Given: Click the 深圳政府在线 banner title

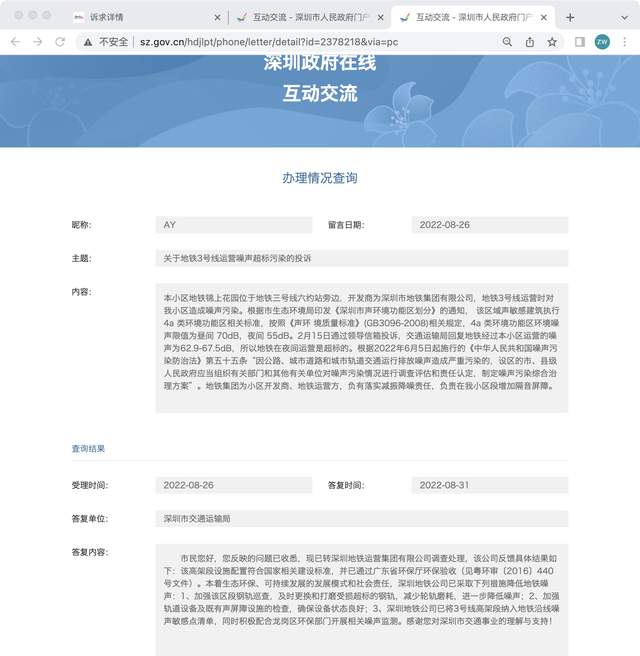Looking at the screenshot, I should coord(320,64).
